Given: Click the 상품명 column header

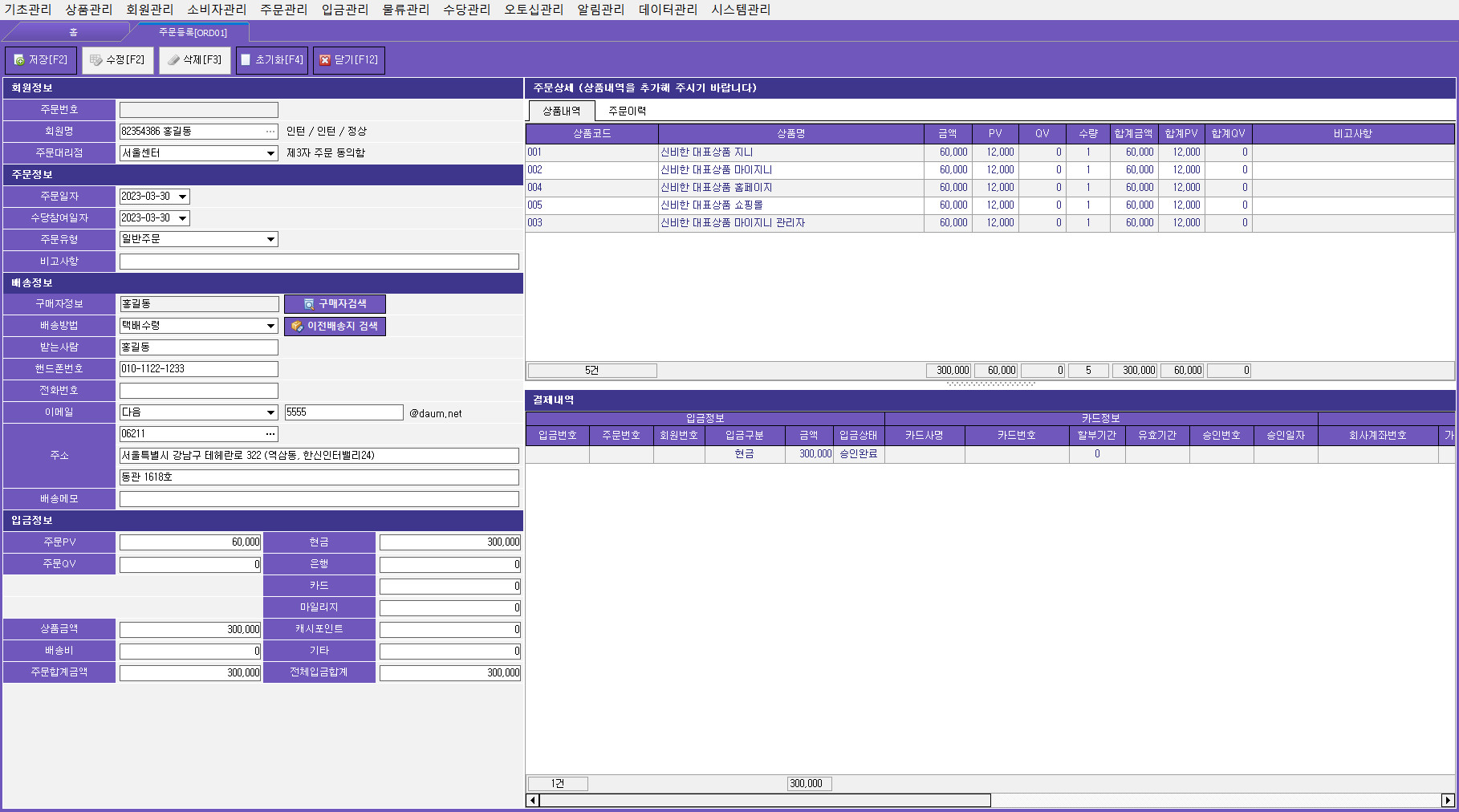Looking at the screenshot, I should [x=791, y=134].
